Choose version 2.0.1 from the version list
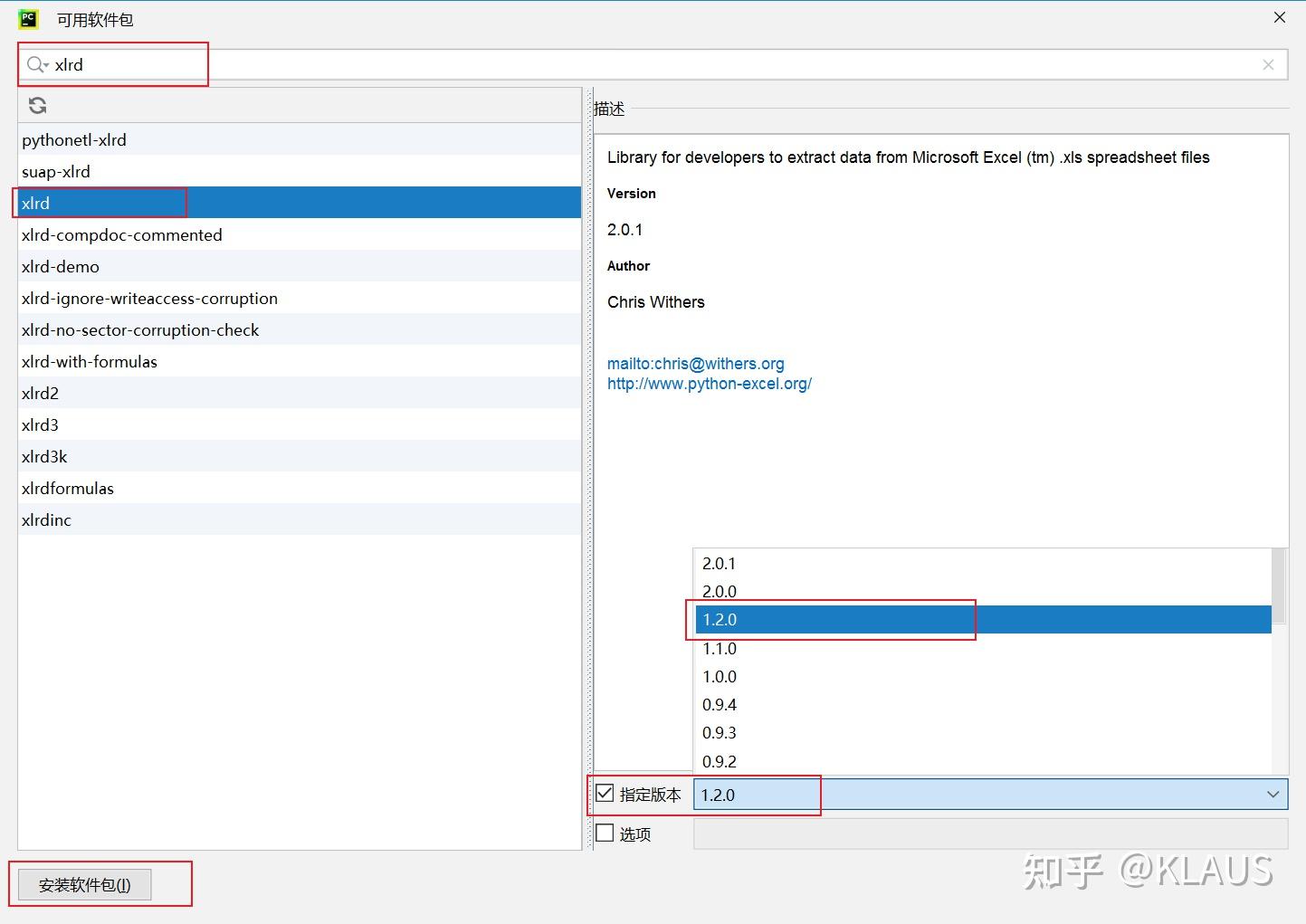This screenshot has height=924, width=1306. 719,563
